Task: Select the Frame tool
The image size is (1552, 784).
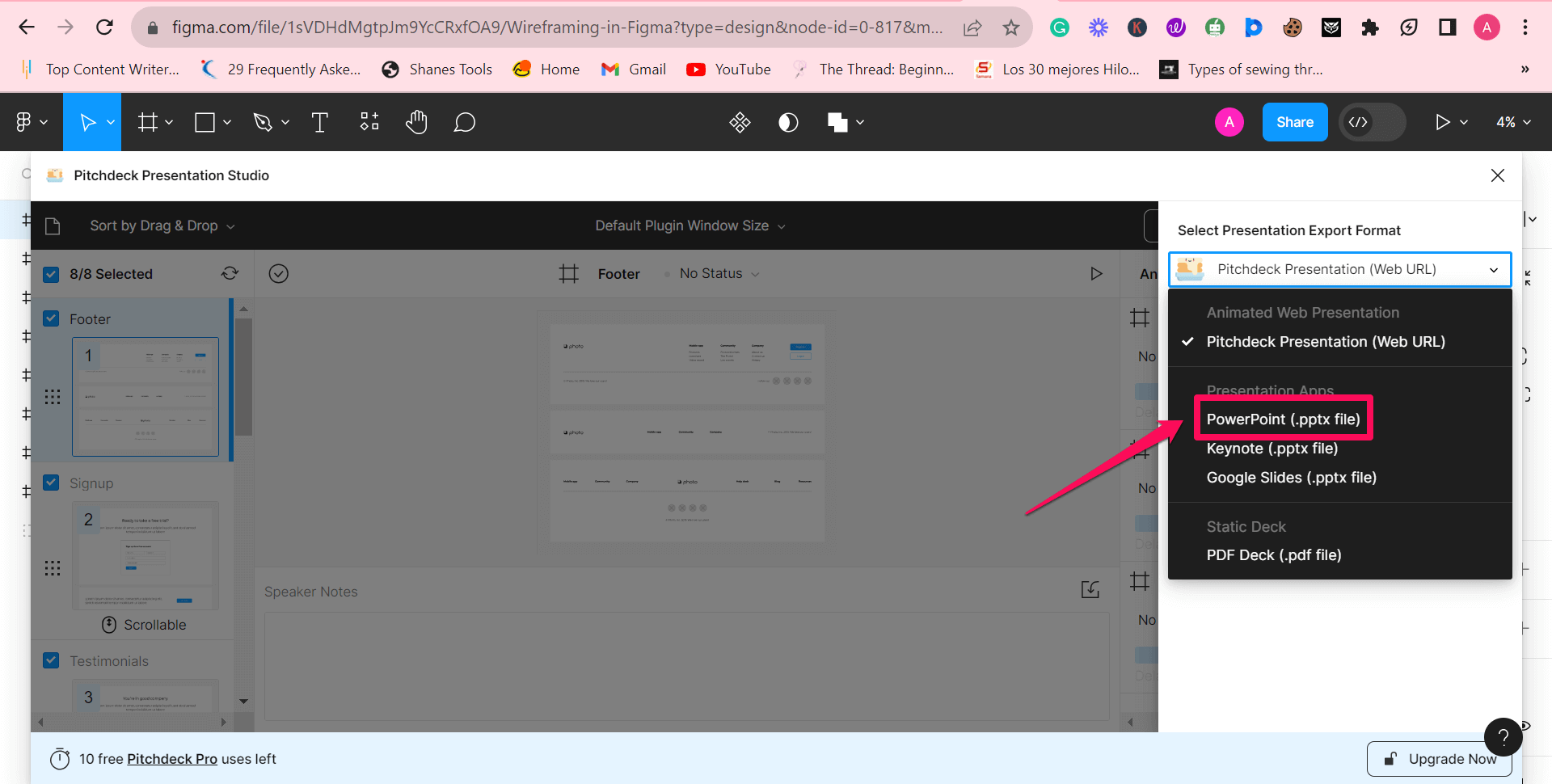Action: point(148,122)
